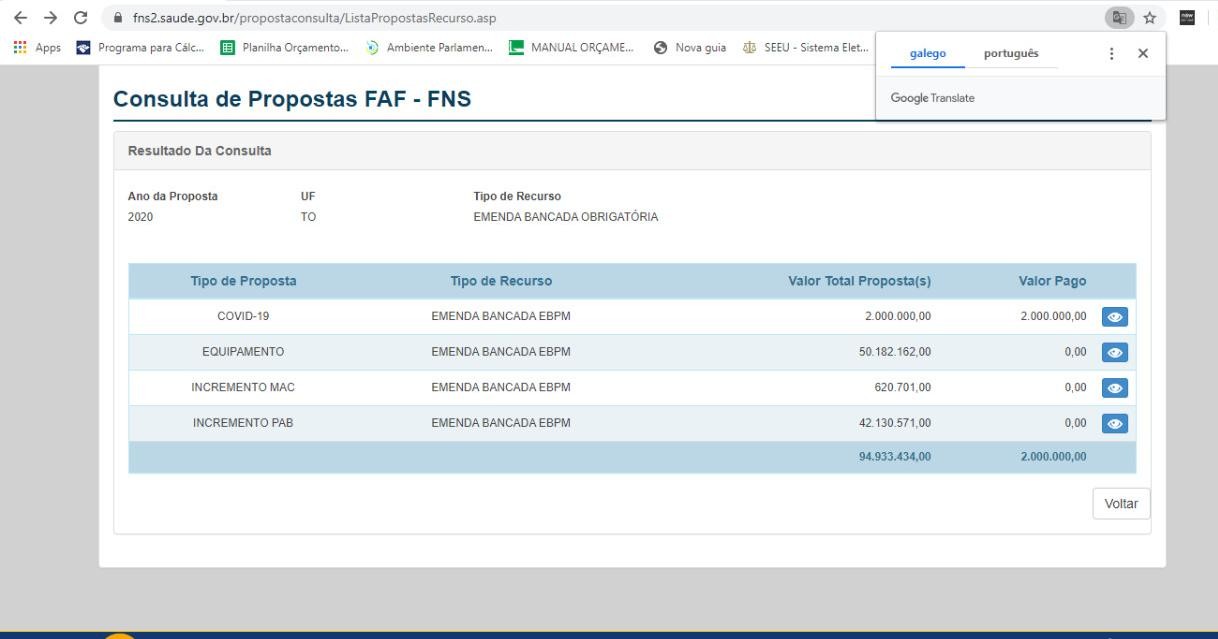
Task: Open Translate options three-dot menu
Action: 1112,53
